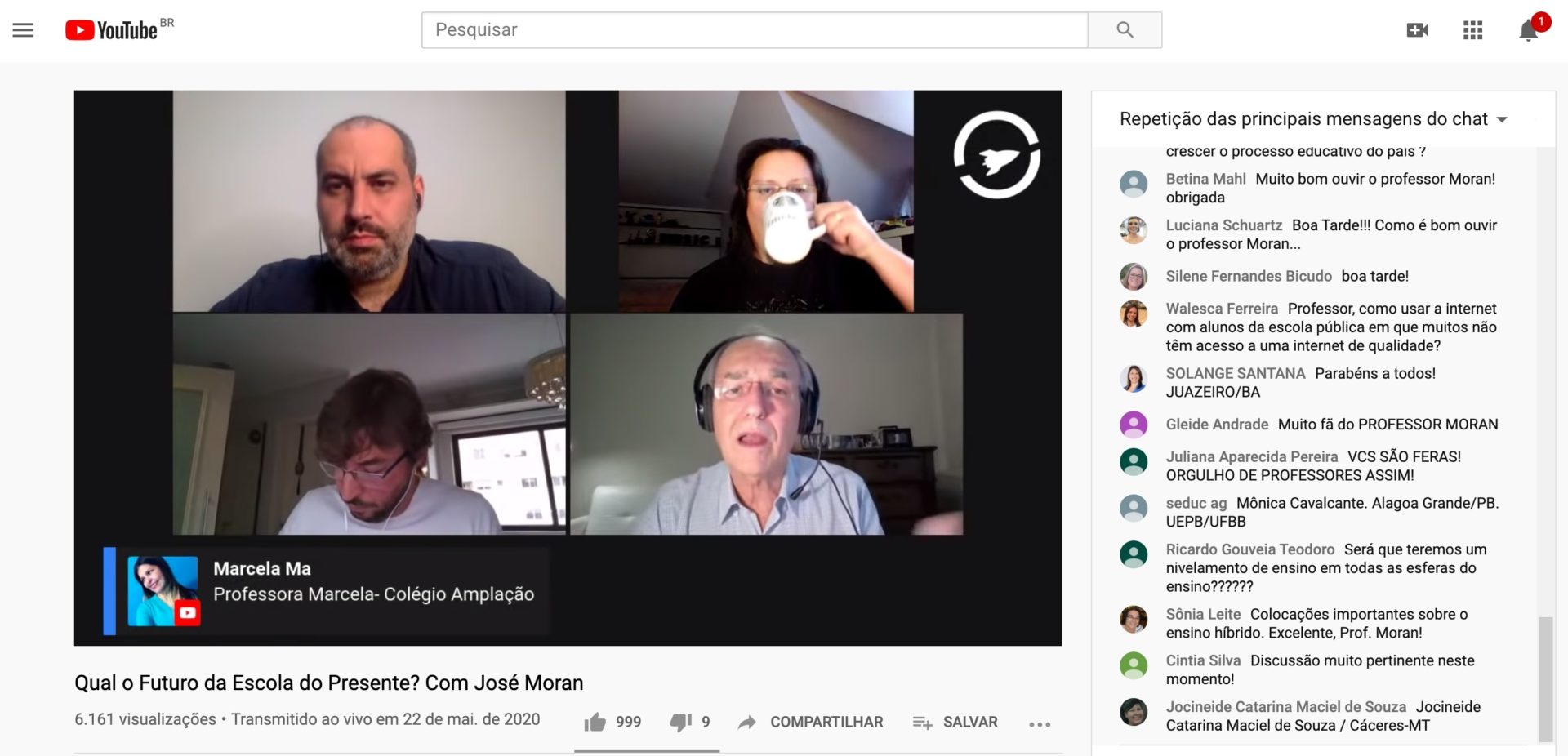Click author name Gleide Andrade
Screen dimensions: 1568x756
(1217, 425)
